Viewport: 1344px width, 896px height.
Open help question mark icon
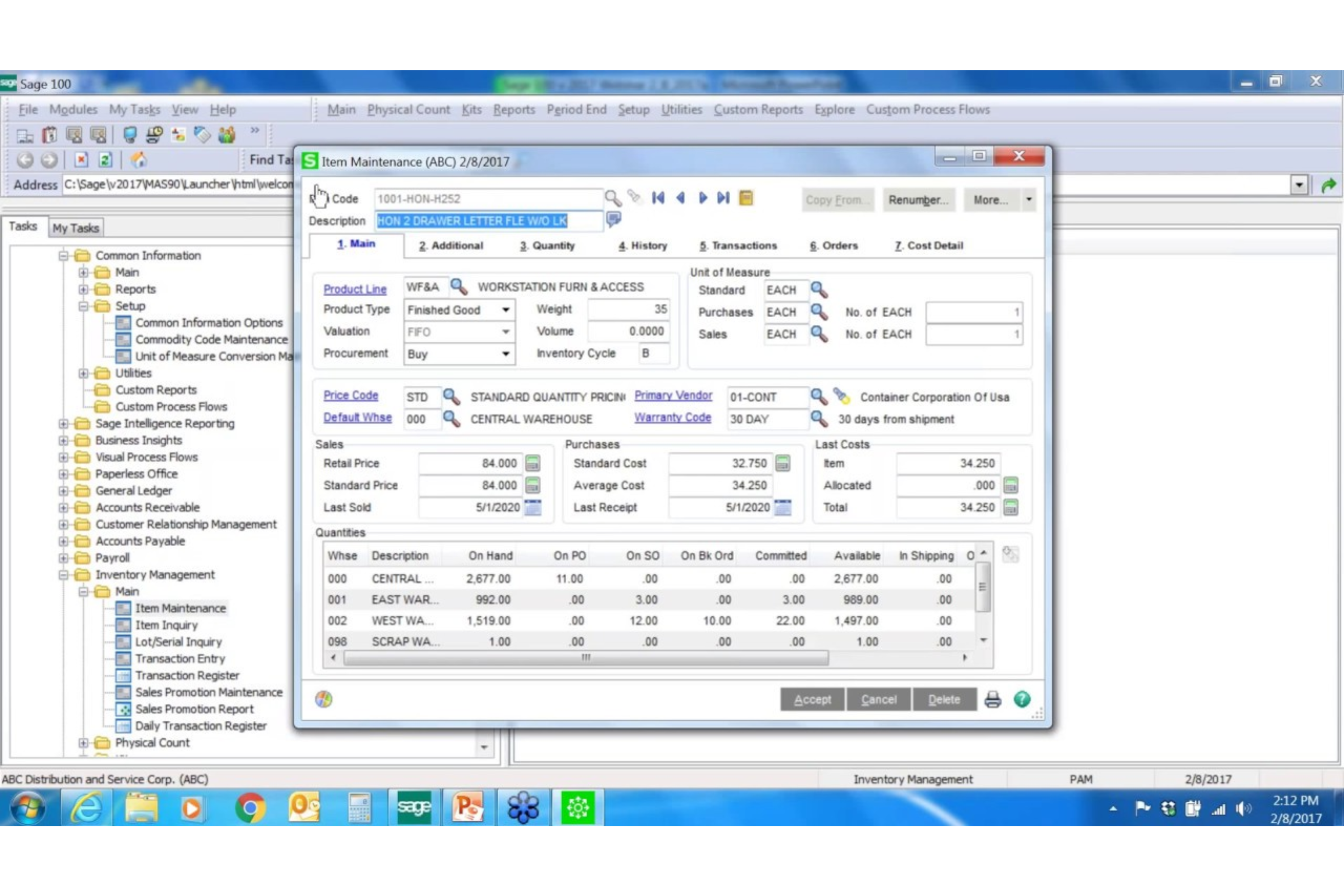1022,699
